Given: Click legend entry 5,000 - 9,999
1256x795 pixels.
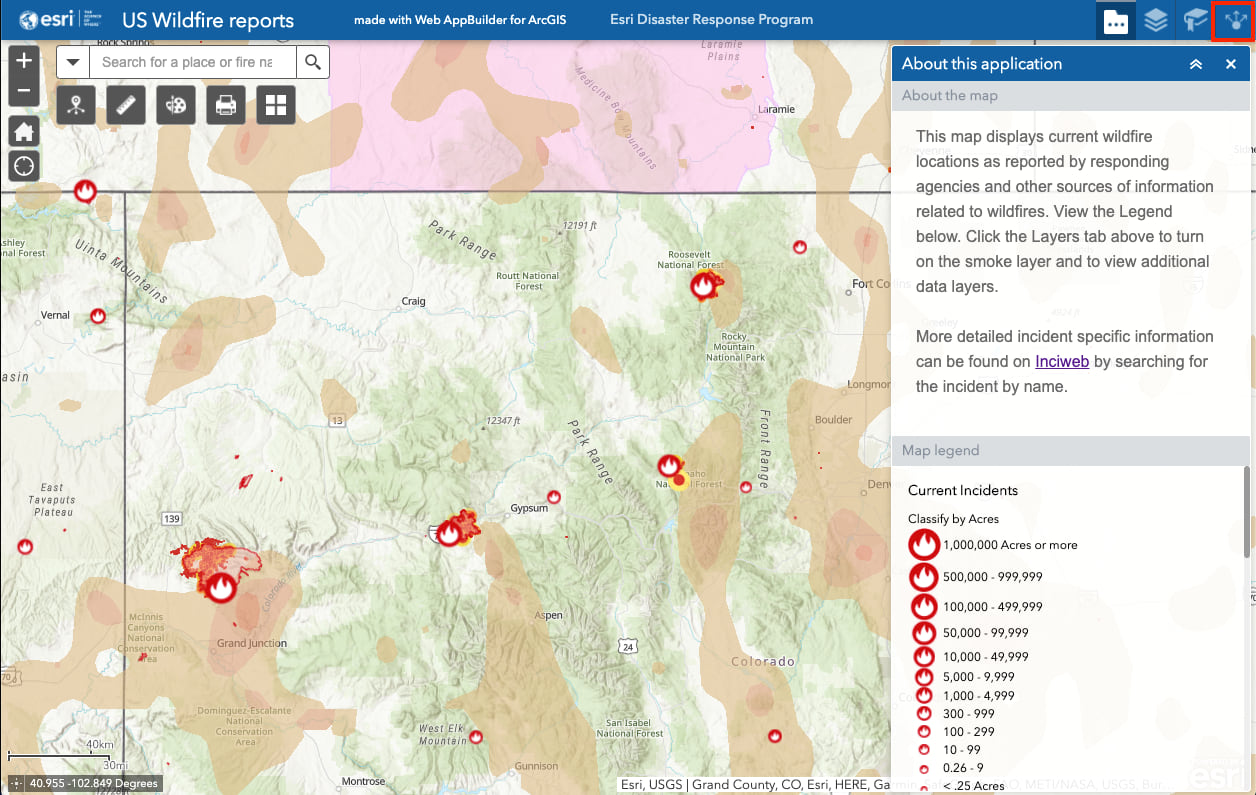Looking at the screenshot, I should point(979,677).
